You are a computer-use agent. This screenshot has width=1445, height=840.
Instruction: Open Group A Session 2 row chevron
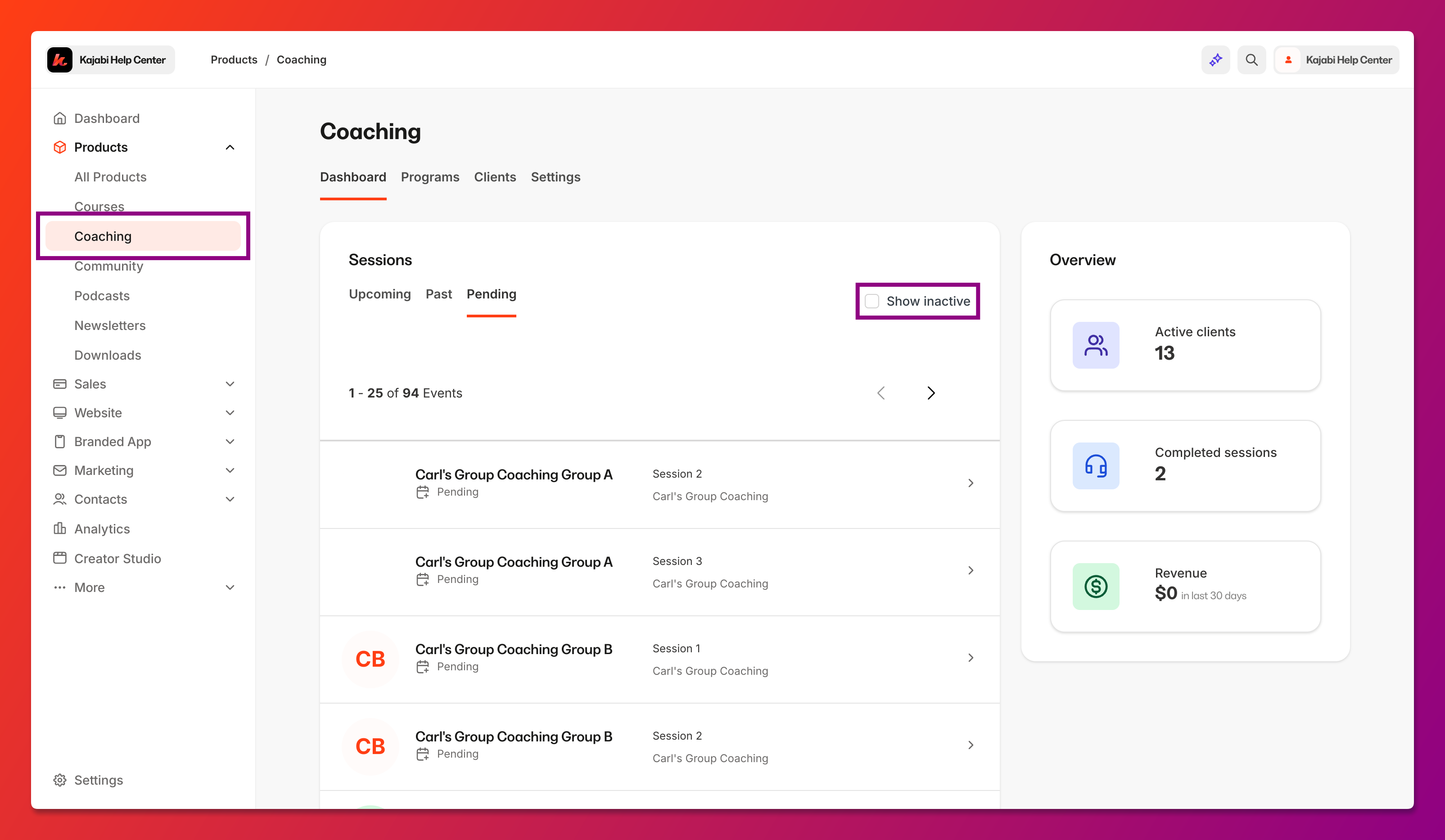pos(970,483)
